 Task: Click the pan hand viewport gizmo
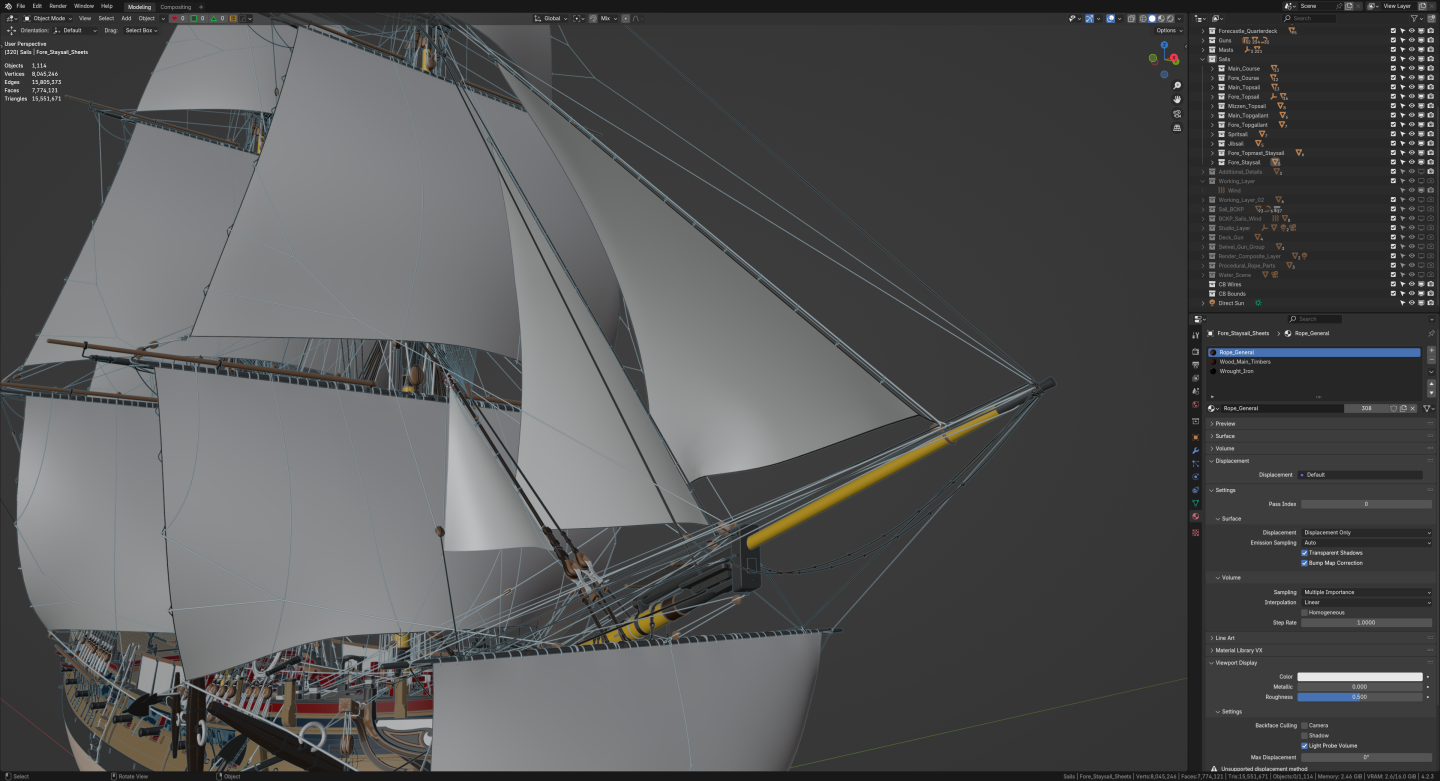(1177, 100)
